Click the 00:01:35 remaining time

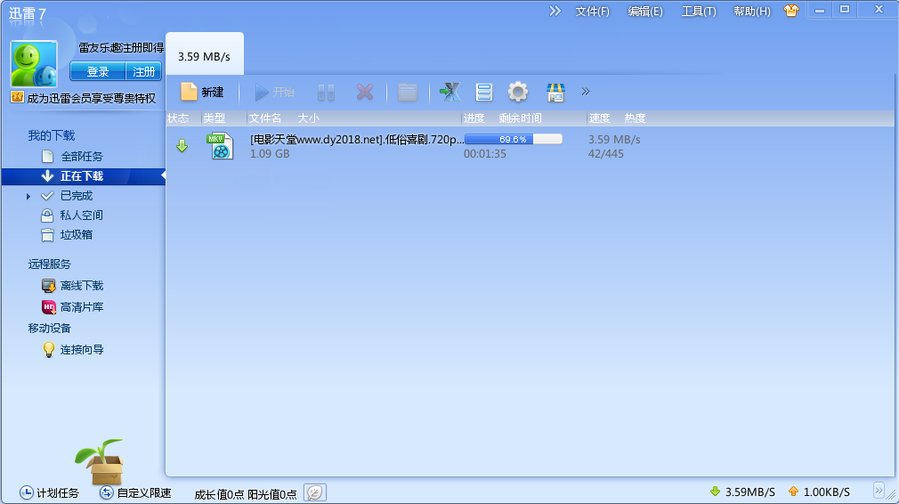(x=484, y=154)
